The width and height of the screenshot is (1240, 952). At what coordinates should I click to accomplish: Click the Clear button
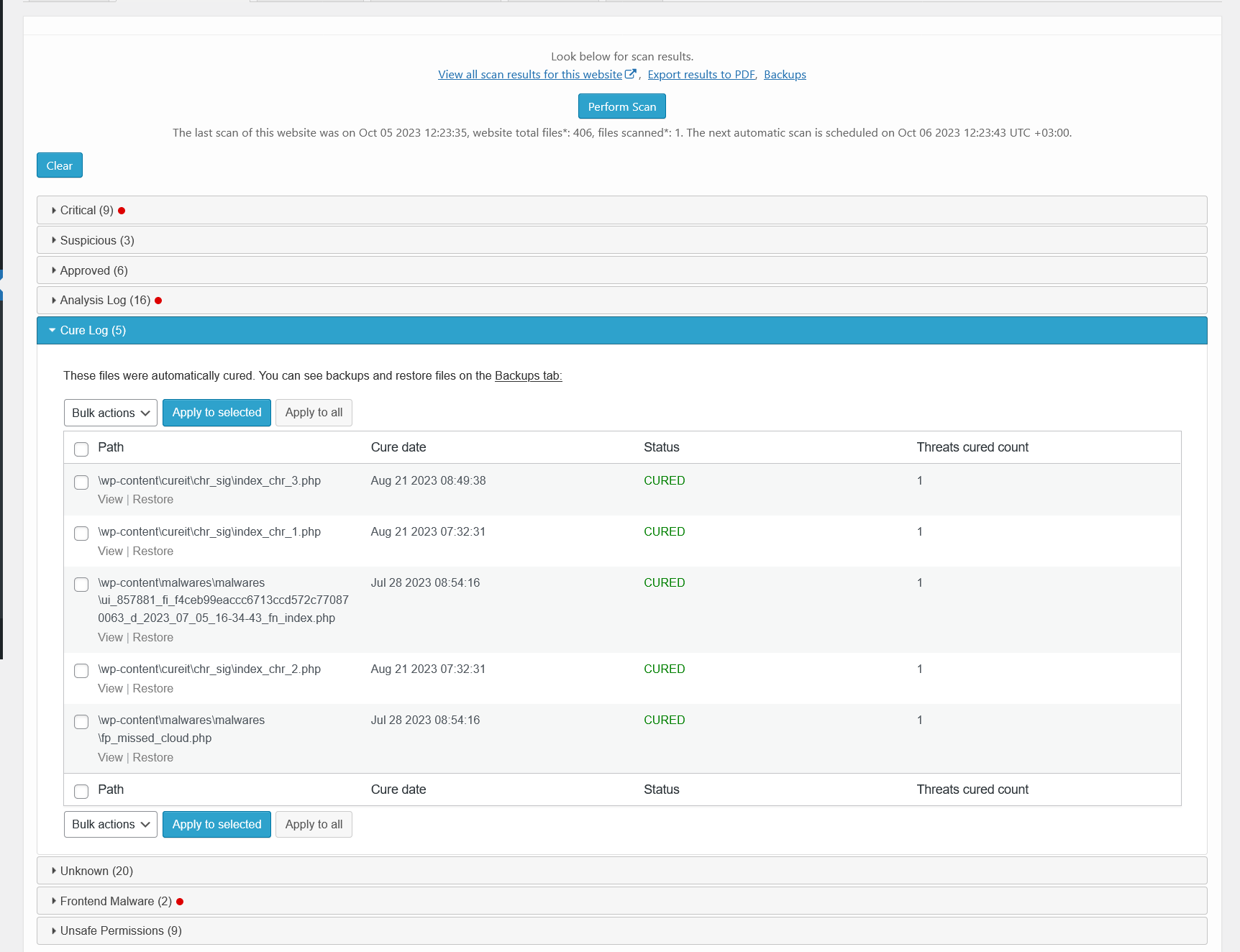pos(60,165)
